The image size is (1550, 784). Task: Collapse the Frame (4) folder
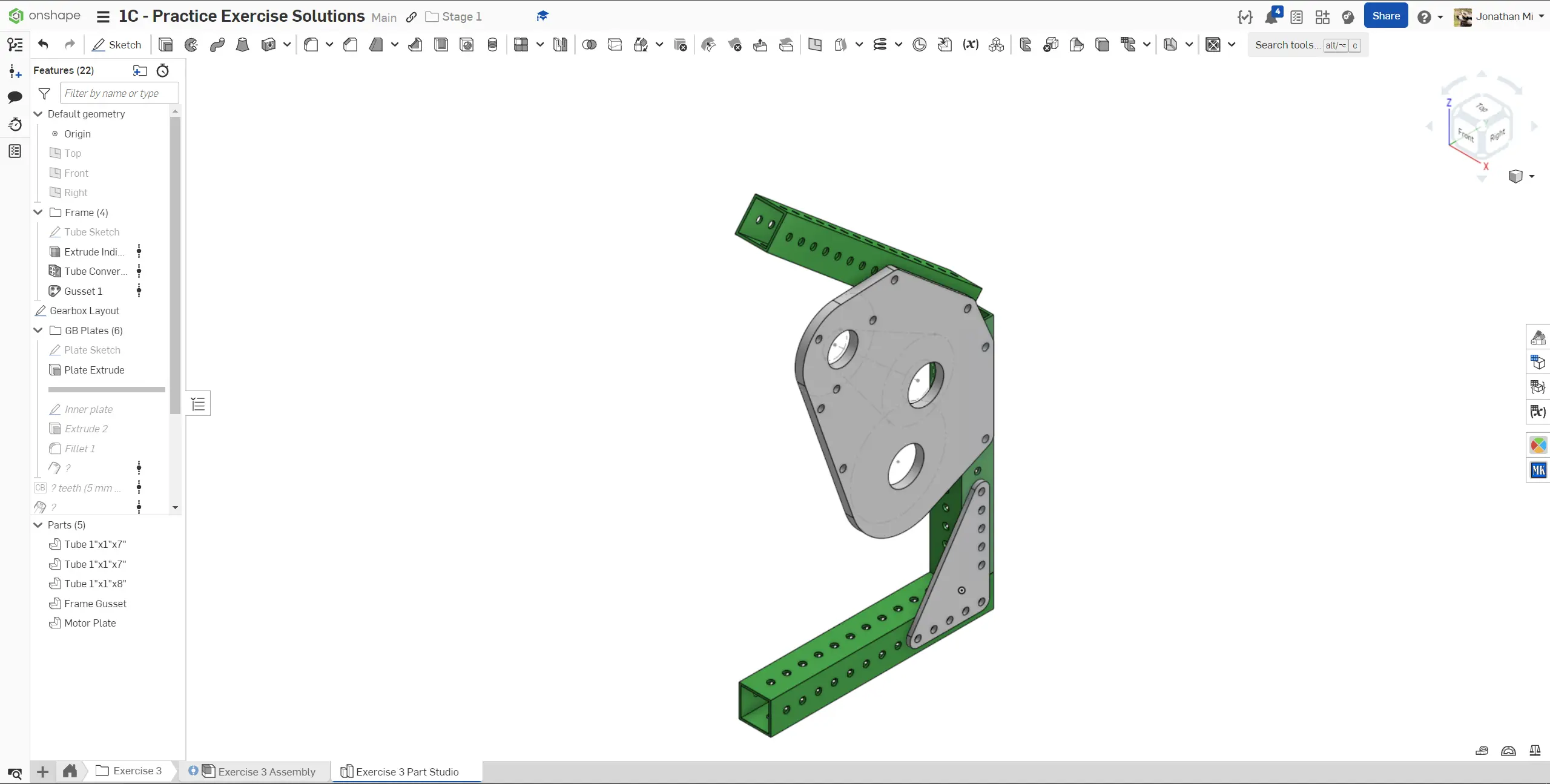[x=38, y=212]
